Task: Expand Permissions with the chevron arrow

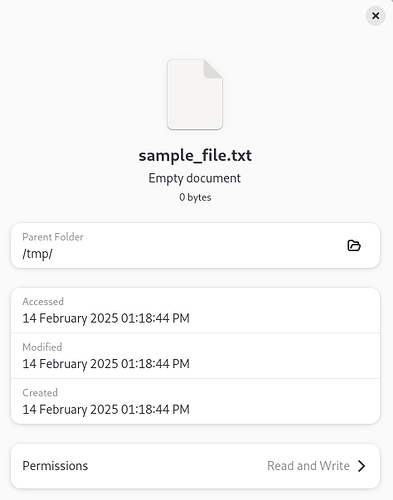Action: click(x=362, y=466)
